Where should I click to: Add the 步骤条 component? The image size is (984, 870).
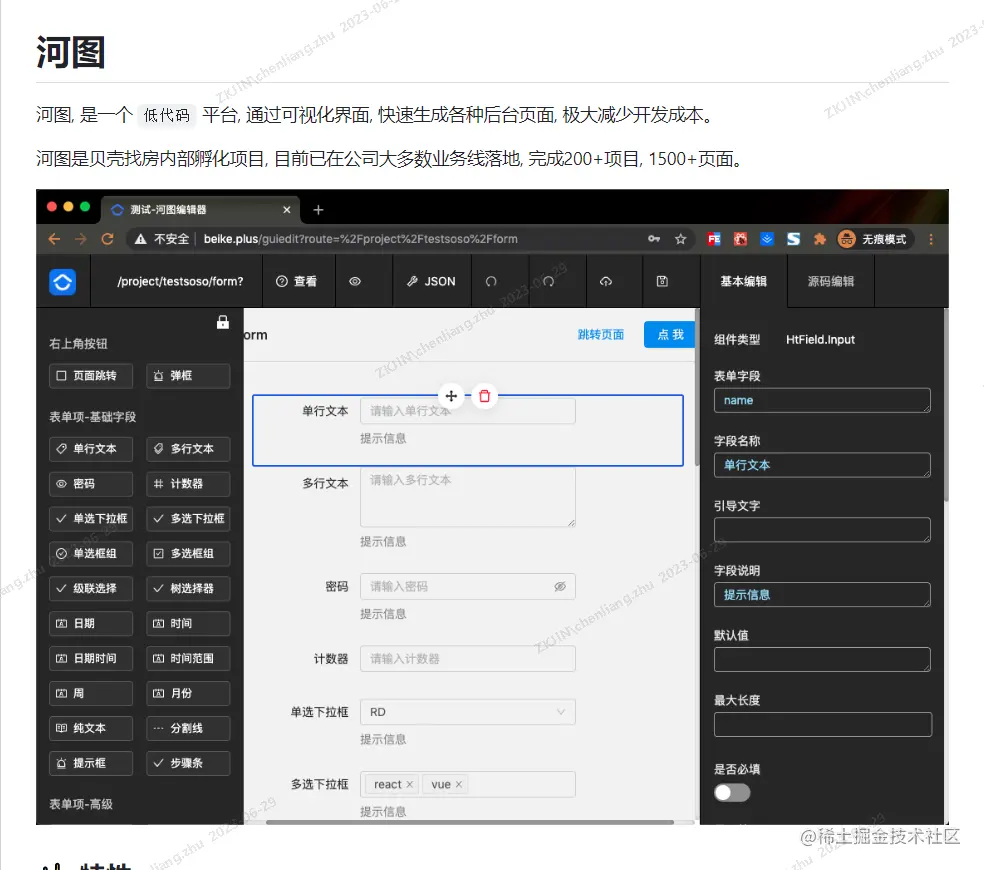188,763
